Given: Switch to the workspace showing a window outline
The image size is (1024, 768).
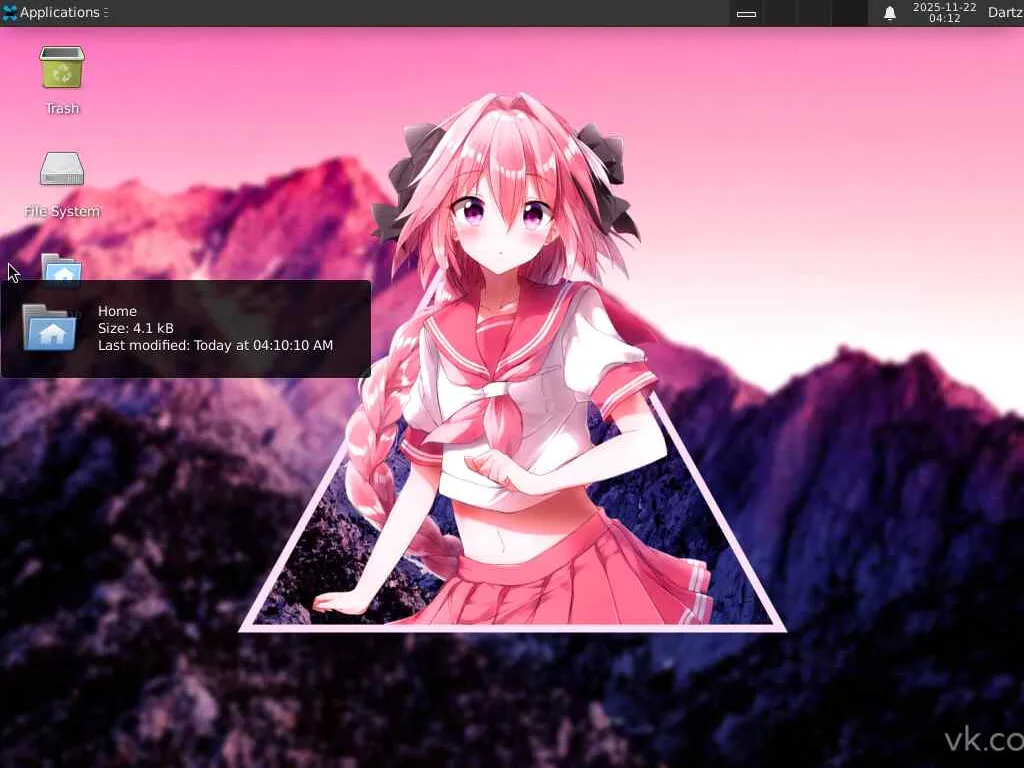Looking at the screenshot, I should tap(746, 13).
